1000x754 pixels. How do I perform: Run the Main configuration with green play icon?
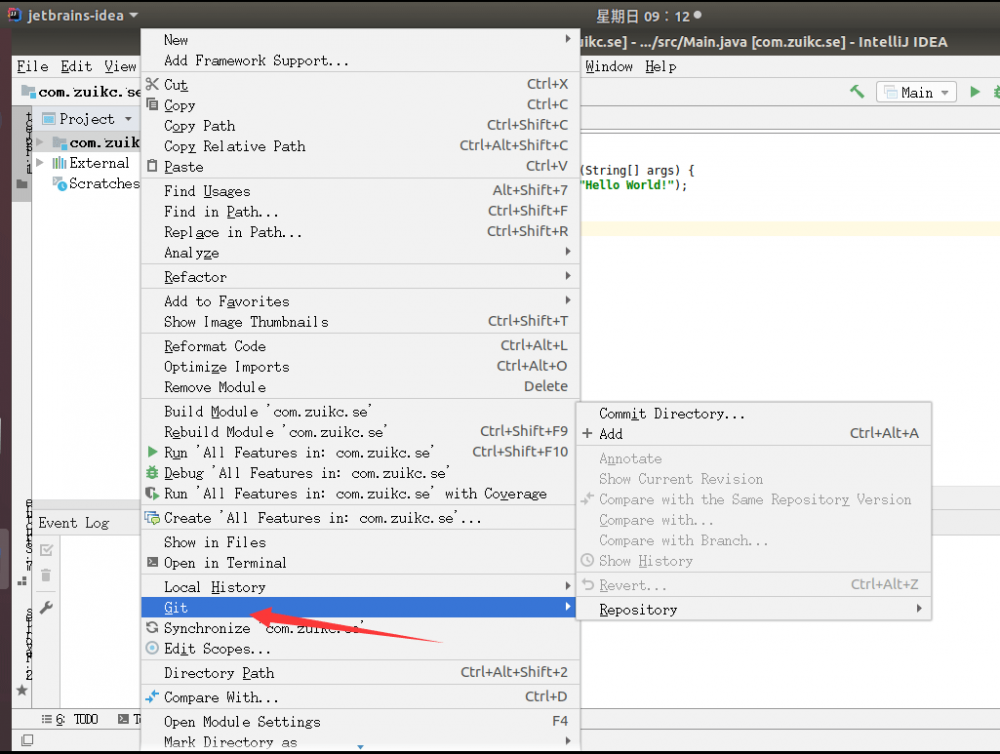point(975,91)
